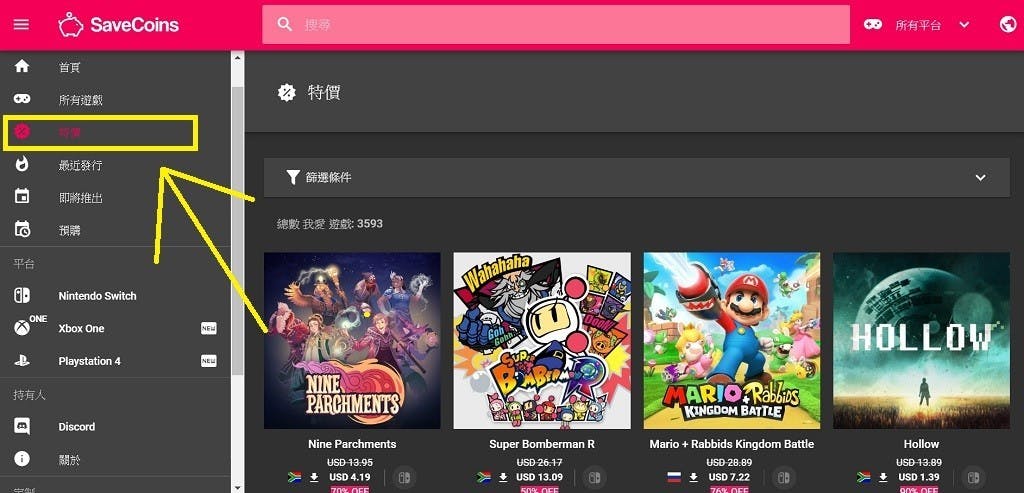Click the NEW badge beside Playstation 4
Screen dimensions: 1024x493
coord(208,361)
